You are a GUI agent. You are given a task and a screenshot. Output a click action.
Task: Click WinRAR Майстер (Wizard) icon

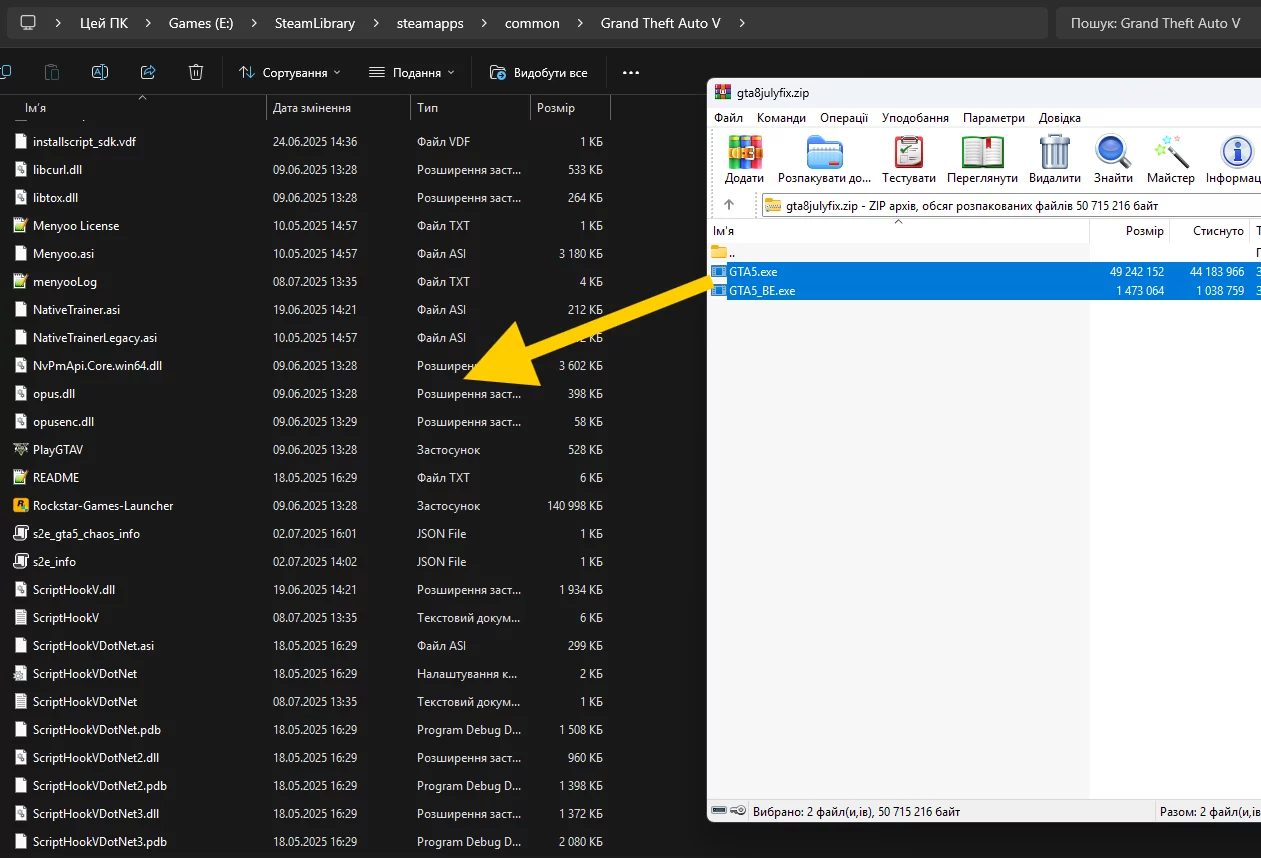(x=1171, y=152)
